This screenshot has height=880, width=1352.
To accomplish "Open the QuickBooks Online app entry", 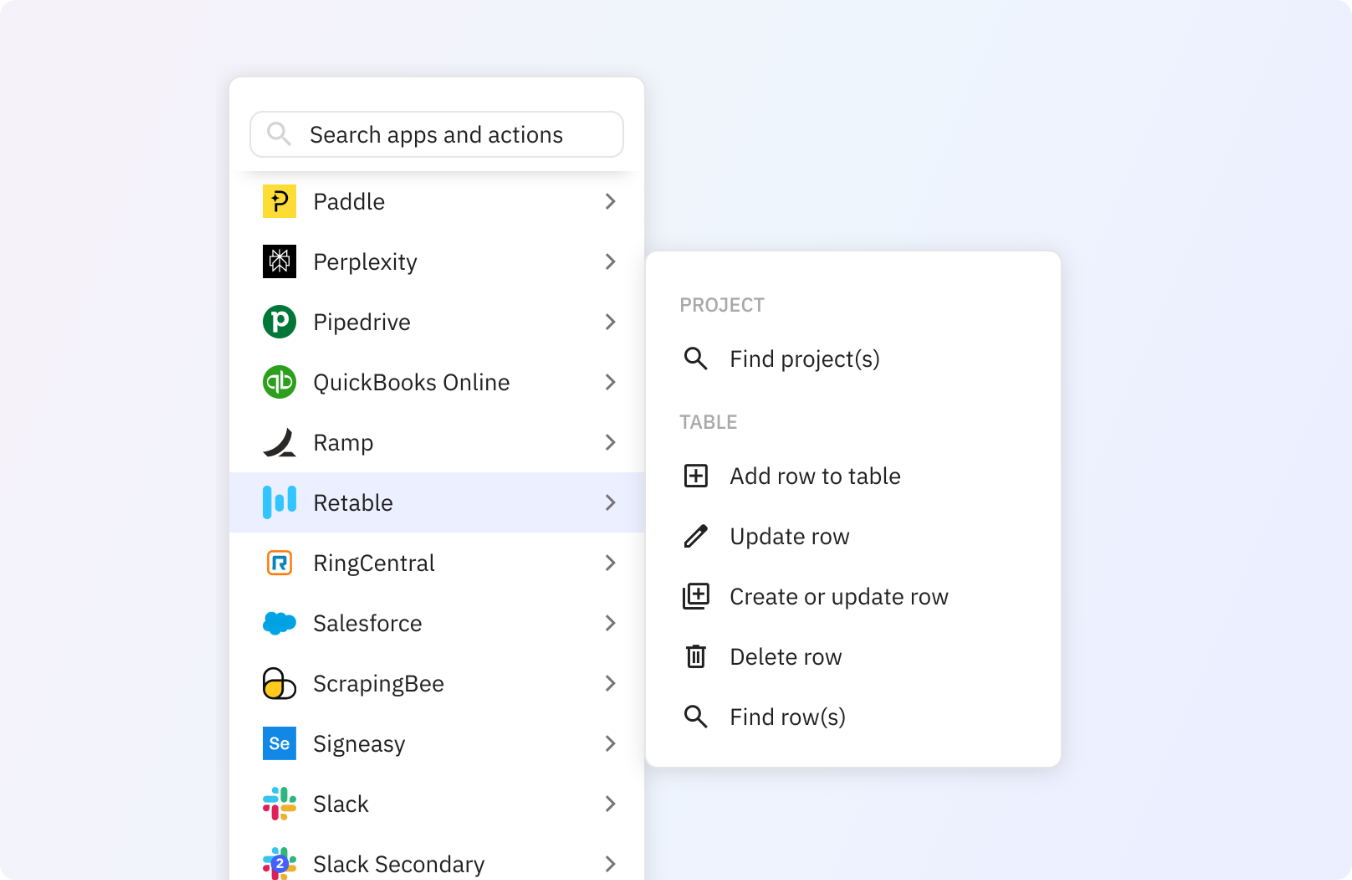I will [x=436, y=382].
